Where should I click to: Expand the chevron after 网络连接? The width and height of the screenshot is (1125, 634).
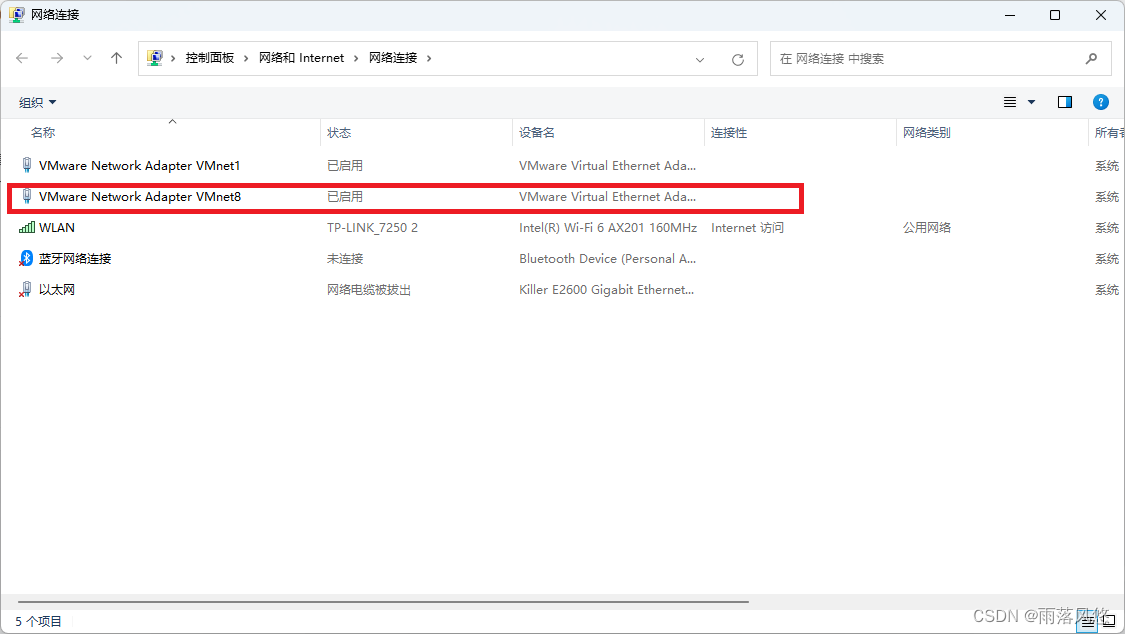(429, 58)
